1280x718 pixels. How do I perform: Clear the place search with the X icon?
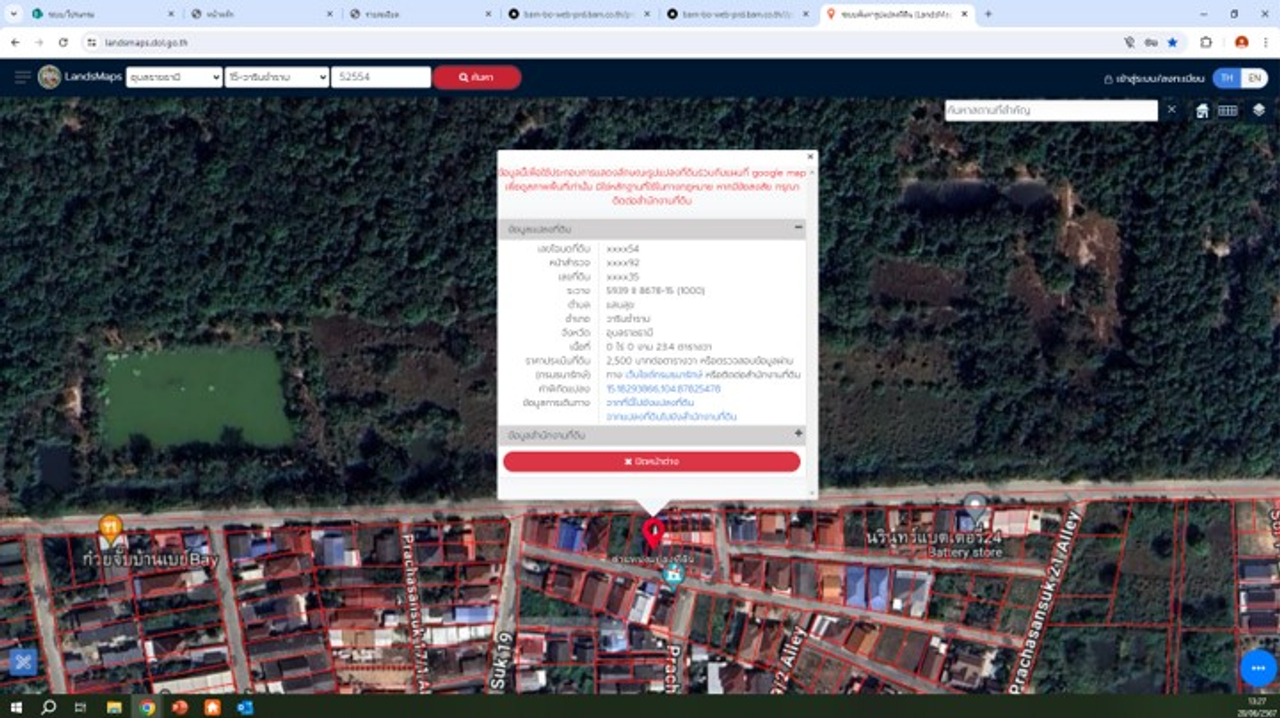1171,109
